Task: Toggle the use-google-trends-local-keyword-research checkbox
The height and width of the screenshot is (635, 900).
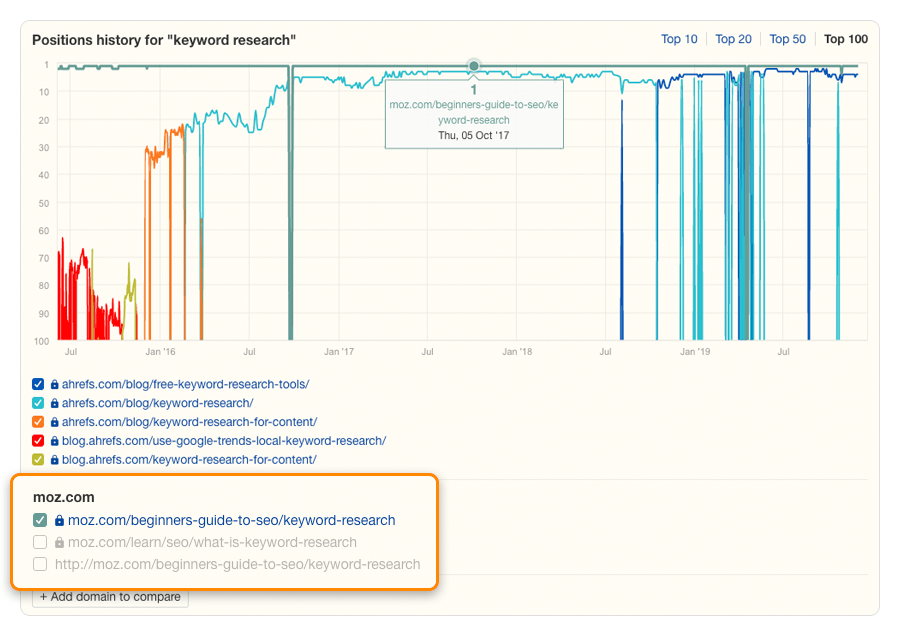Action: click(38, 441)
